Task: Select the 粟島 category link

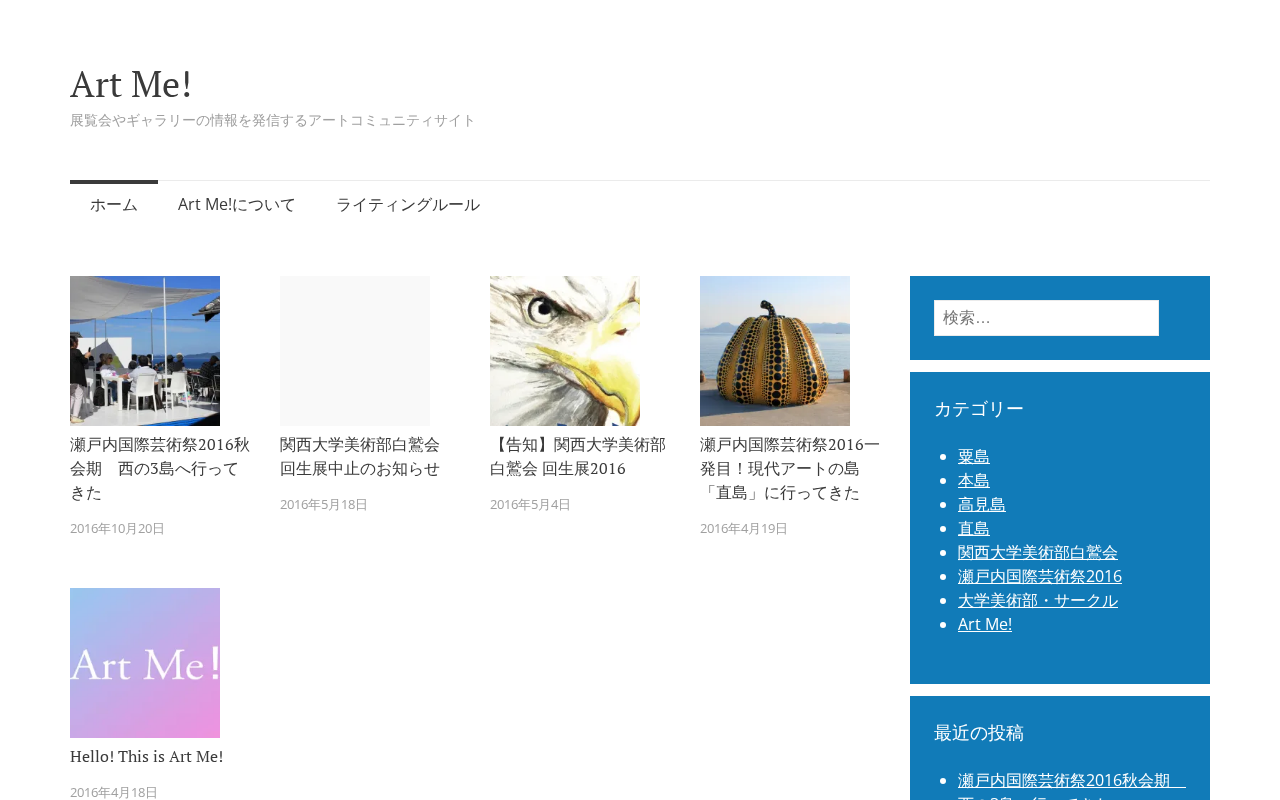Action: click(974, 456)
